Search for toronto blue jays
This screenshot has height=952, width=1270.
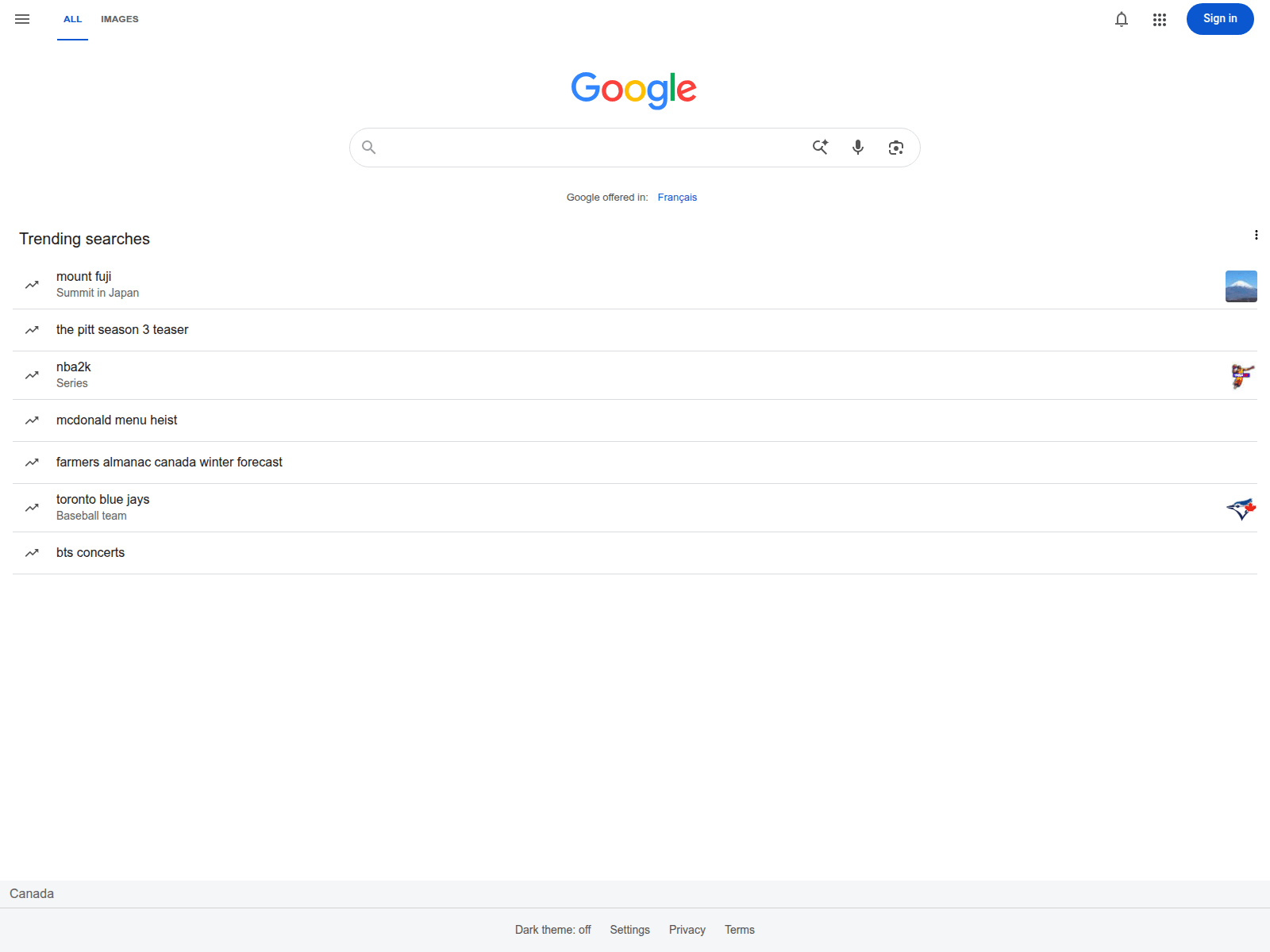click(x=635, y=508)
